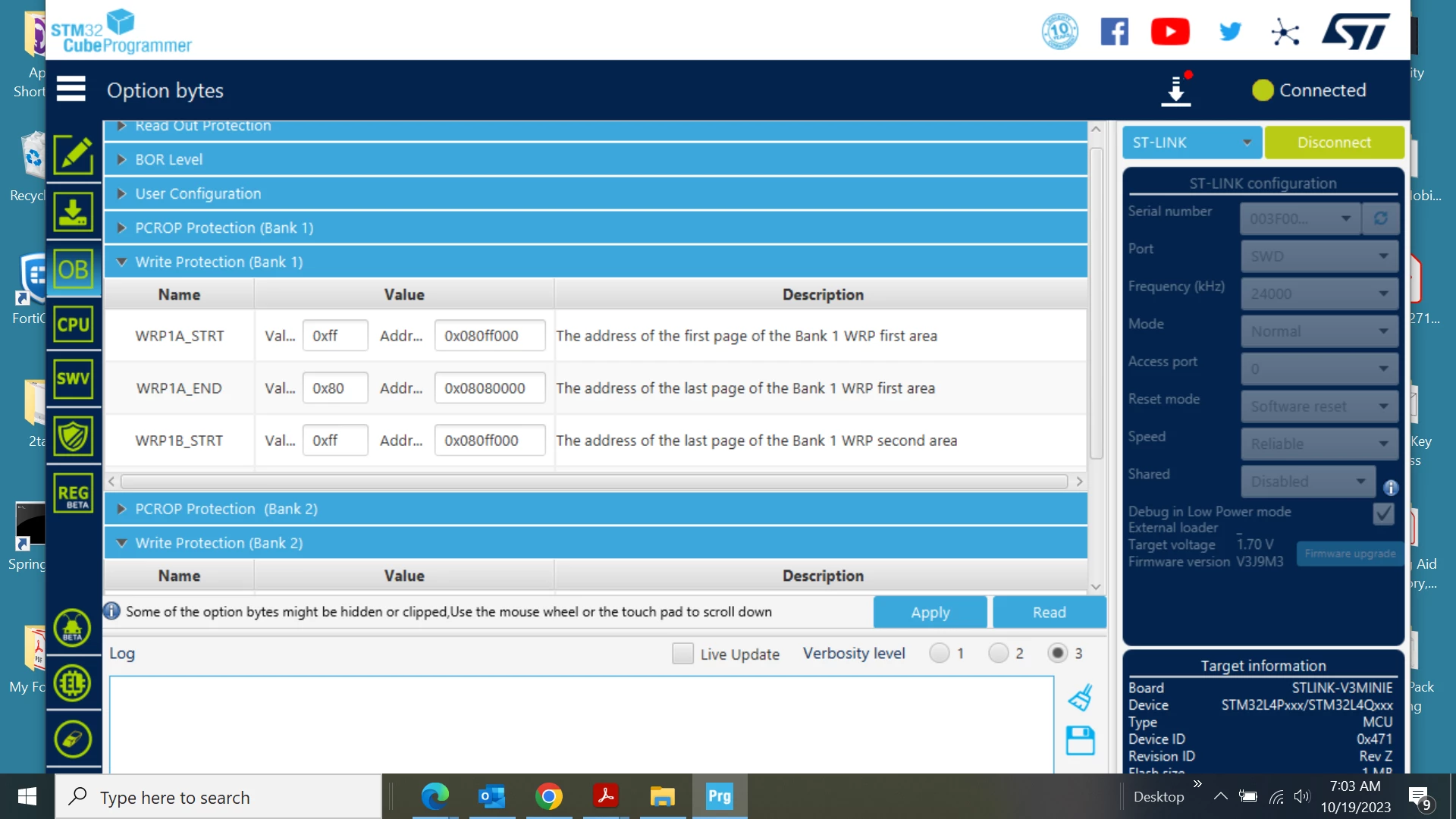The width and height of the screenshot is (1456, 819).
Task: Open the Mode Normal dropdown
Action: (1319, 331)
